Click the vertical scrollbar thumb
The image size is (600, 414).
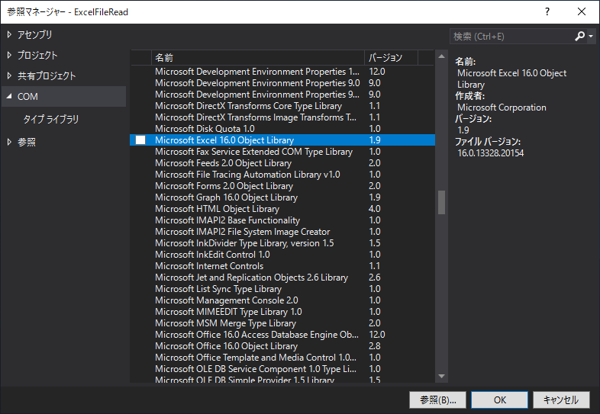442,202
